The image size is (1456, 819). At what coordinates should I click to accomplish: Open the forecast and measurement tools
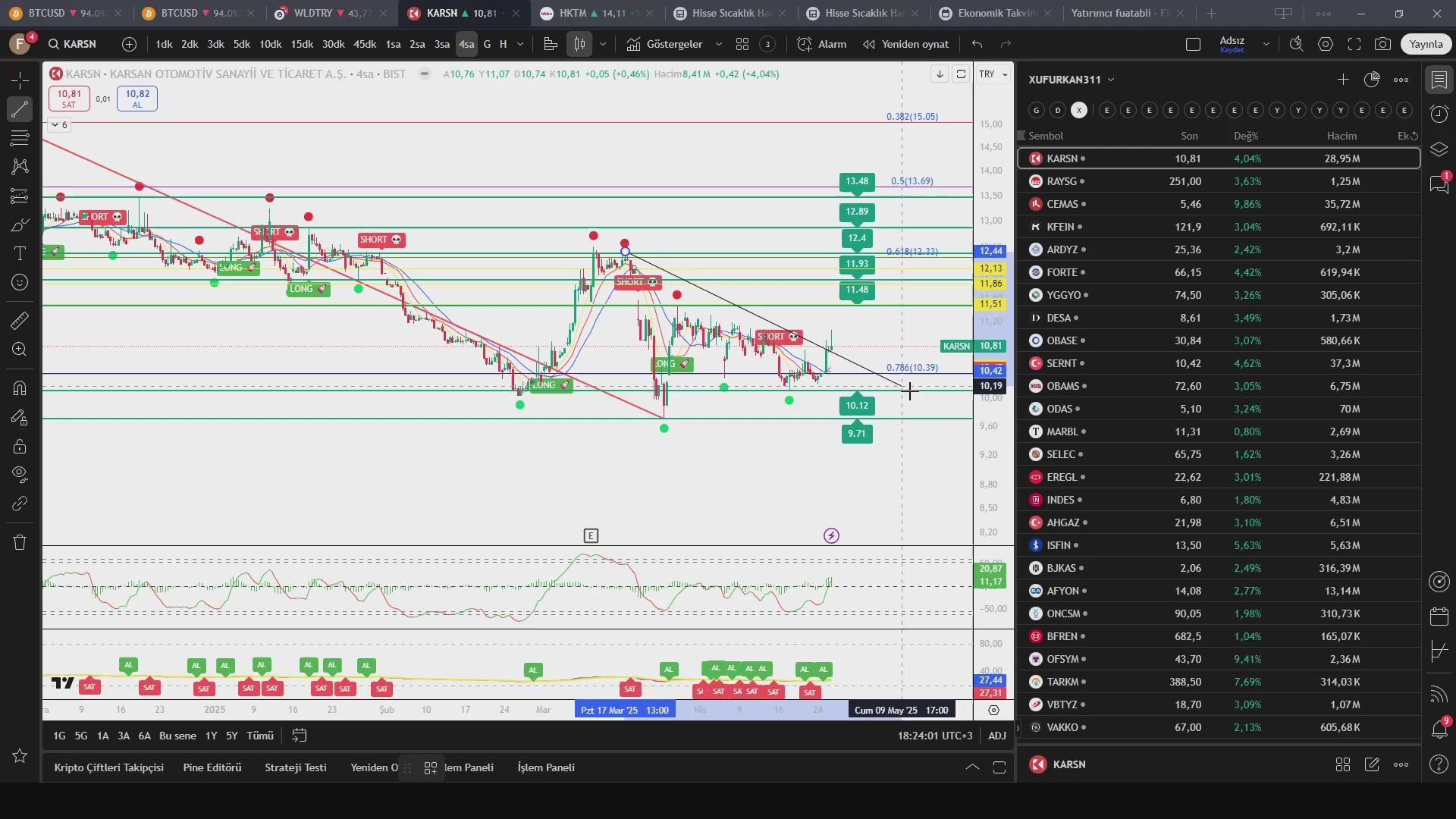click(x=20, y=196)
